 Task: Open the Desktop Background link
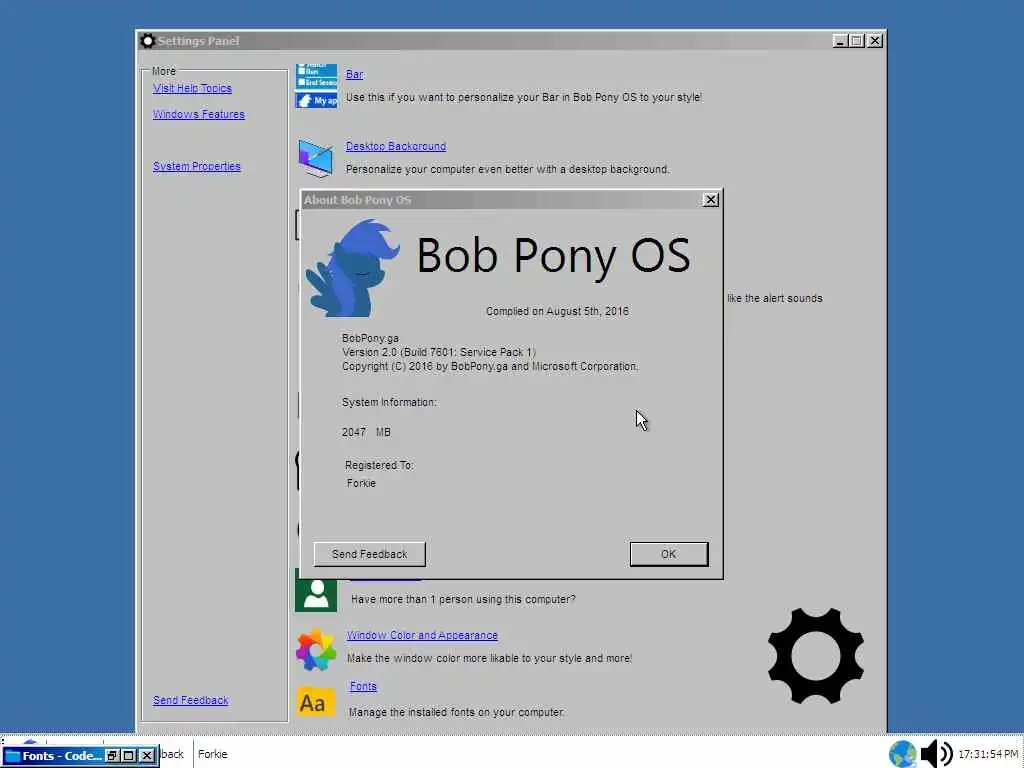click(x=396, y=146)
